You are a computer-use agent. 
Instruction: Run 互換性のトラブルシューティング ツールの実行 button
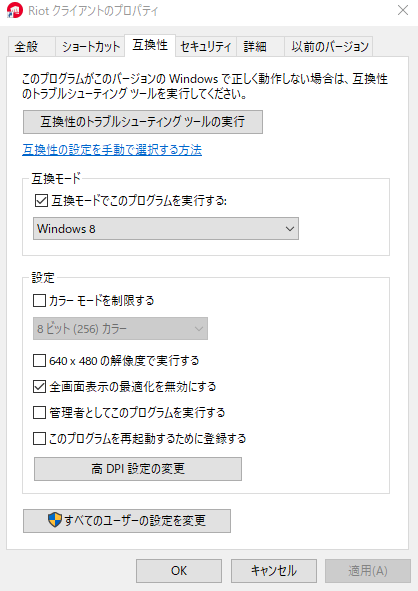point(143,122)
